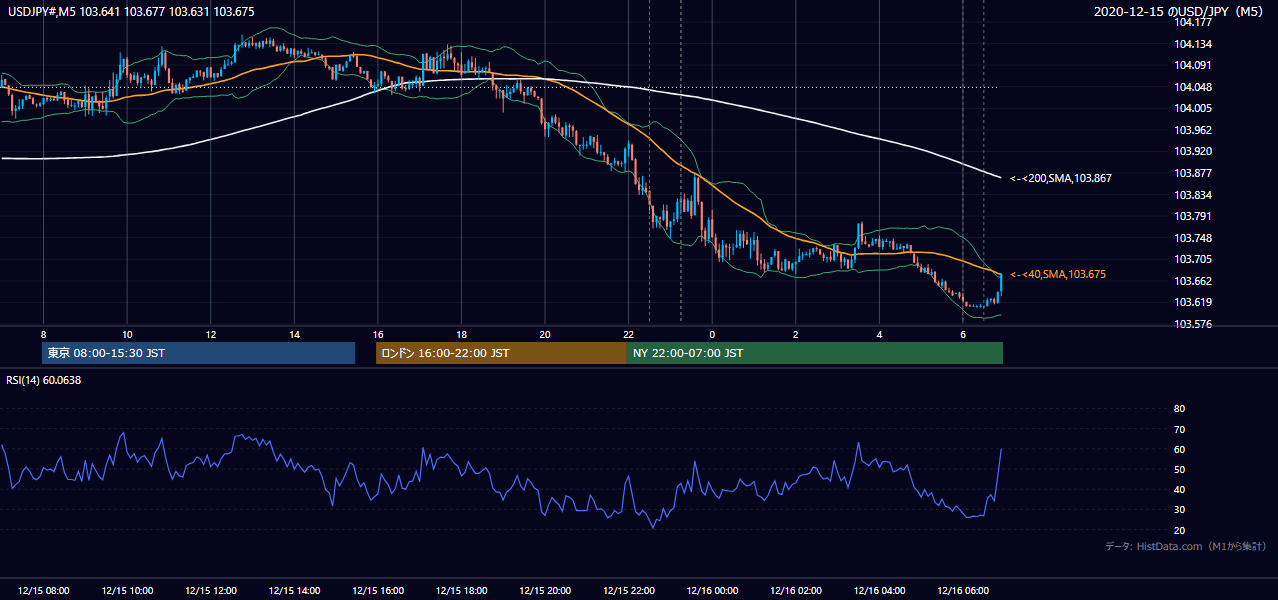
Task: Click hour tick 16 under the price chart
Action: click(378, 334)
